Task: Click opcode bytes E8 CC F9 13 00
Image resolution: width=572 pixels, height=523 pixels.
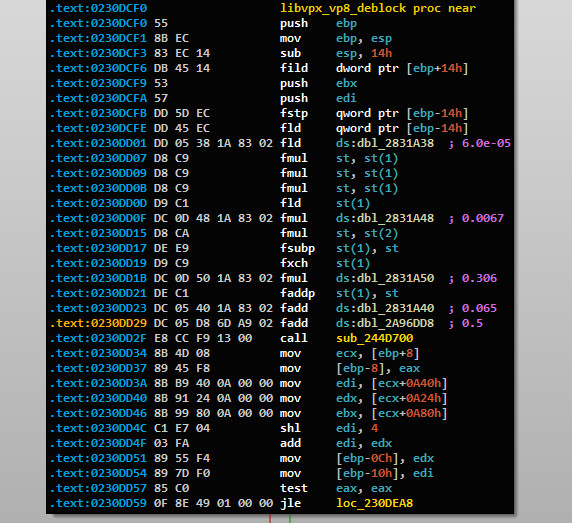Action: pyautogui.click(x=203, y=338)
